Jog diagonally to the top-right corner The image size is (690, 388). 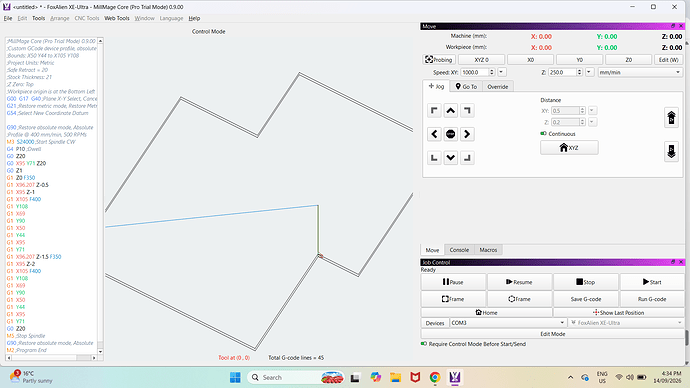point(467,110)
